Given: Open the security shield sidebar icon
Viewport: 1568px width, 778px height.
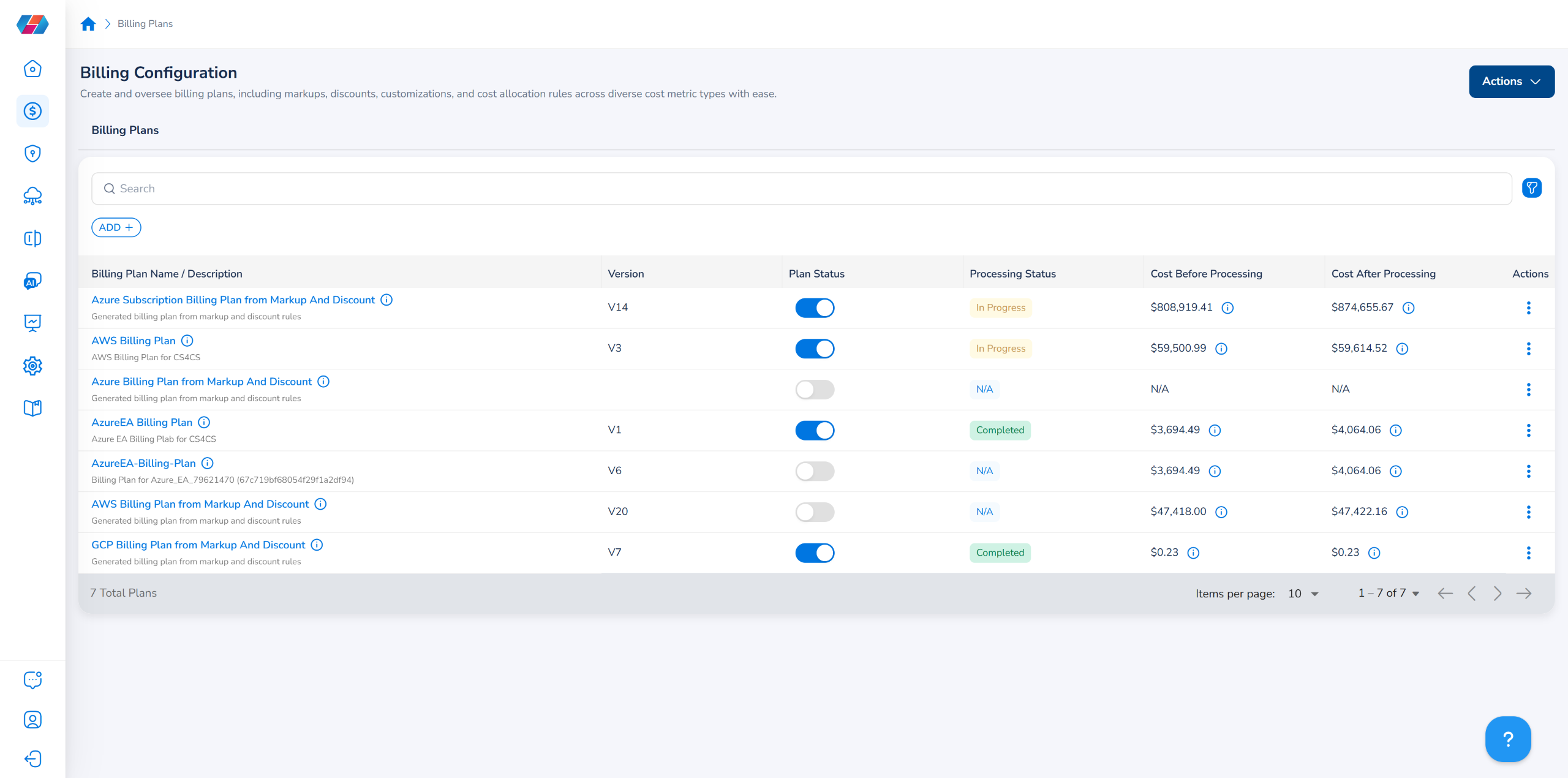Looking at the screenshot, I should click(x=32, y=153).
